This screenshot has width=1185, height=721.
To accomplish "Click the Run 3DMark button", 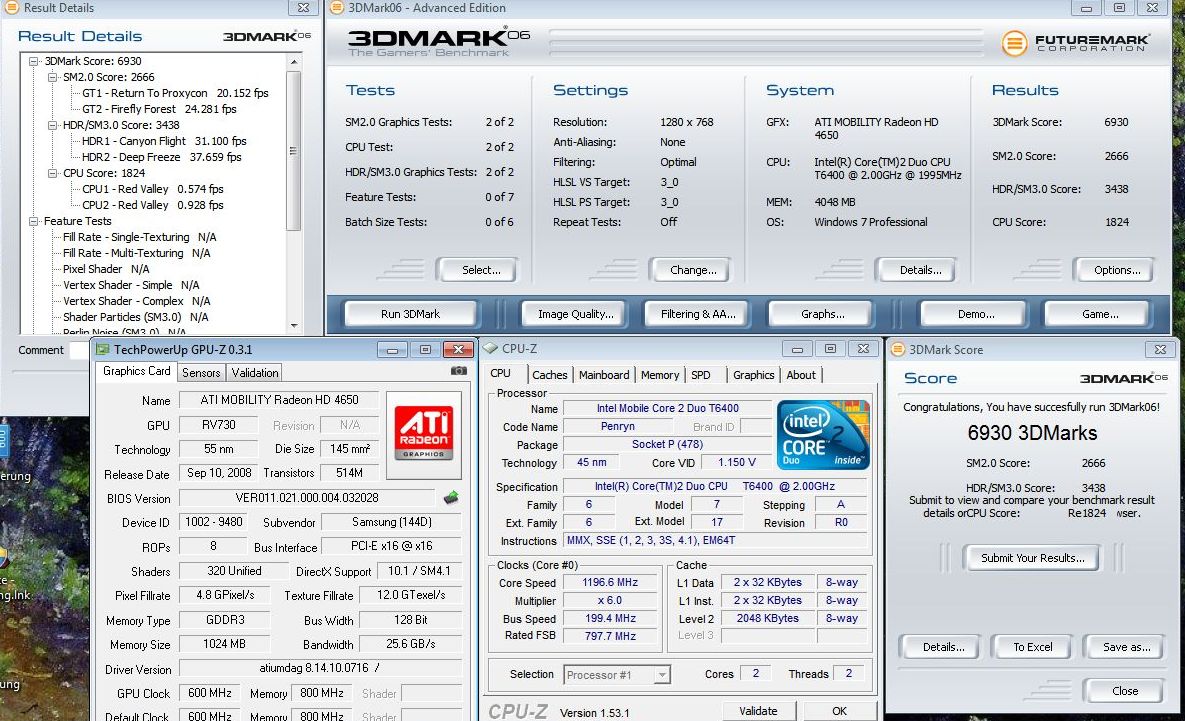I will click(x=410, y=314).
